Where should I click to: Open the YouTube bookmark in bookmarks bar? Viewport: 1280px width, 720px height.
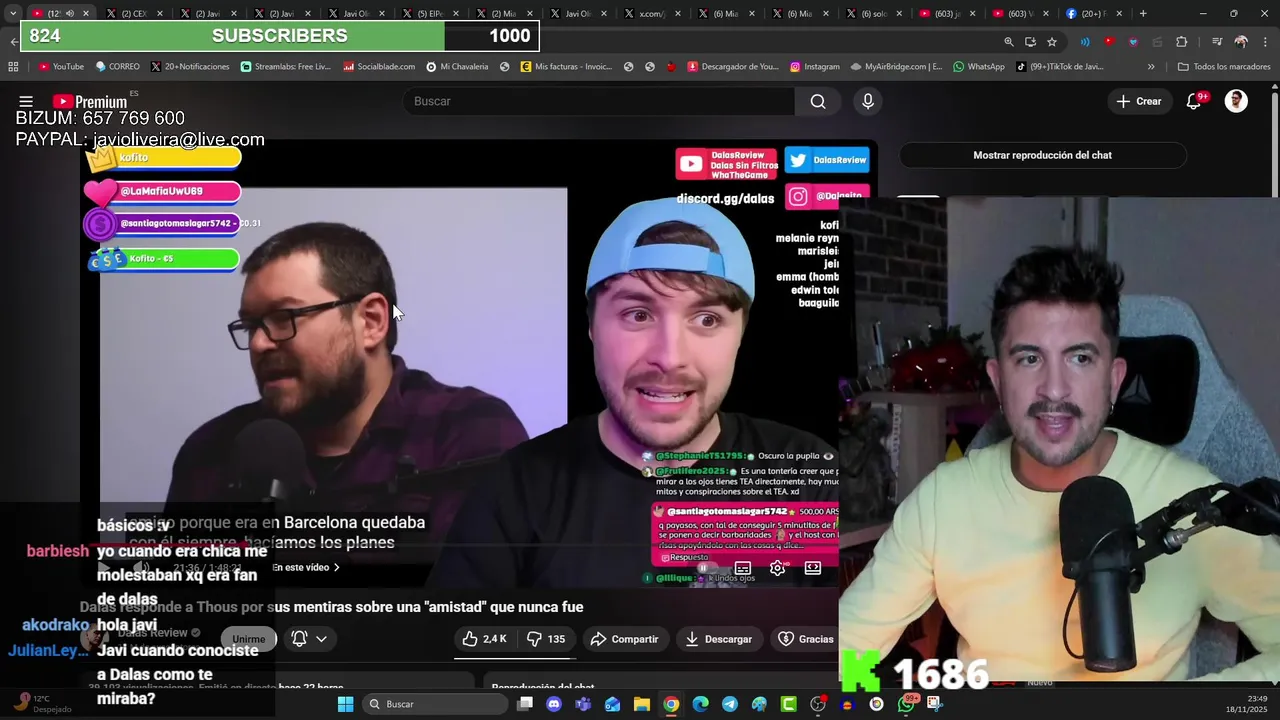[61, 67]
